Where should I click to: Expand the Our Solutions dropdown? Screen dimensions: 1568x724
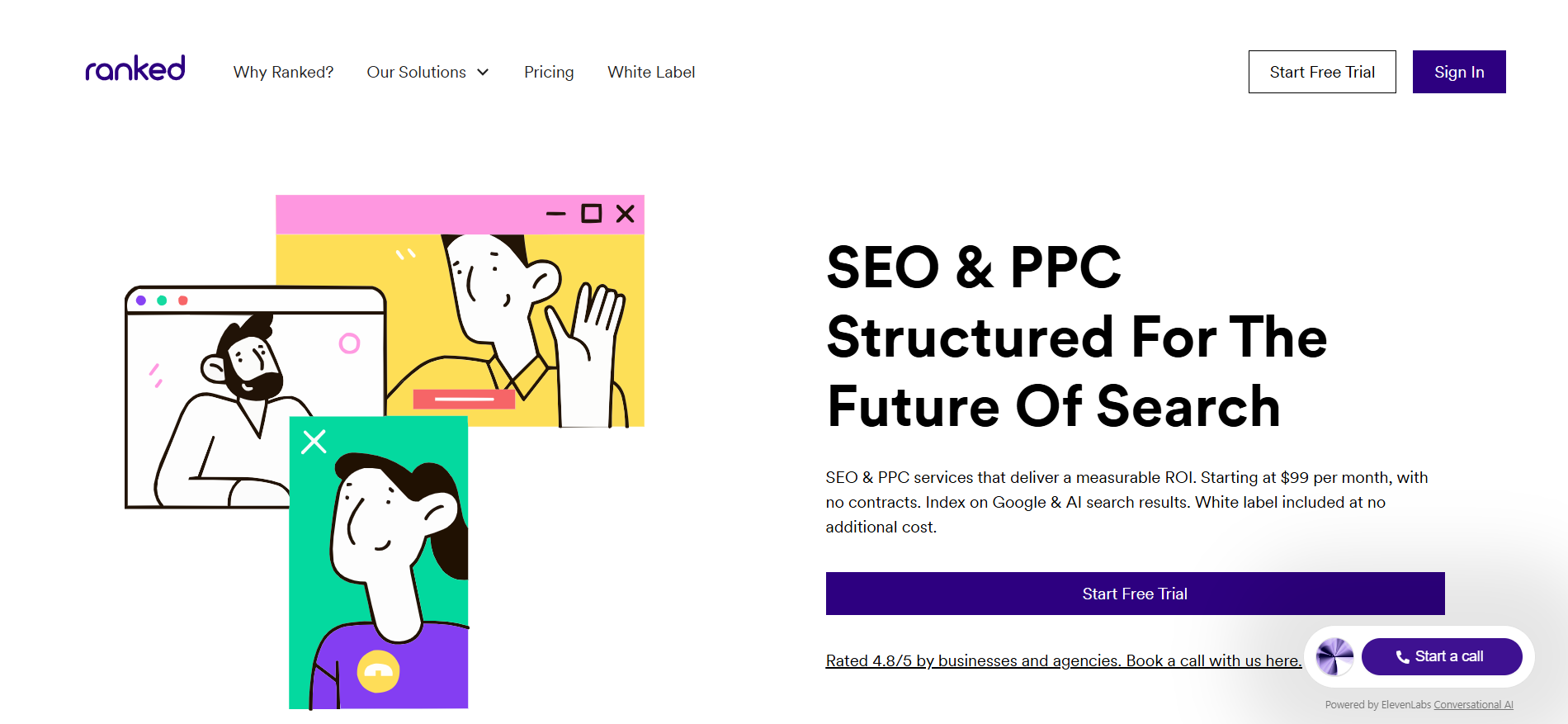(x=427, y=73)
